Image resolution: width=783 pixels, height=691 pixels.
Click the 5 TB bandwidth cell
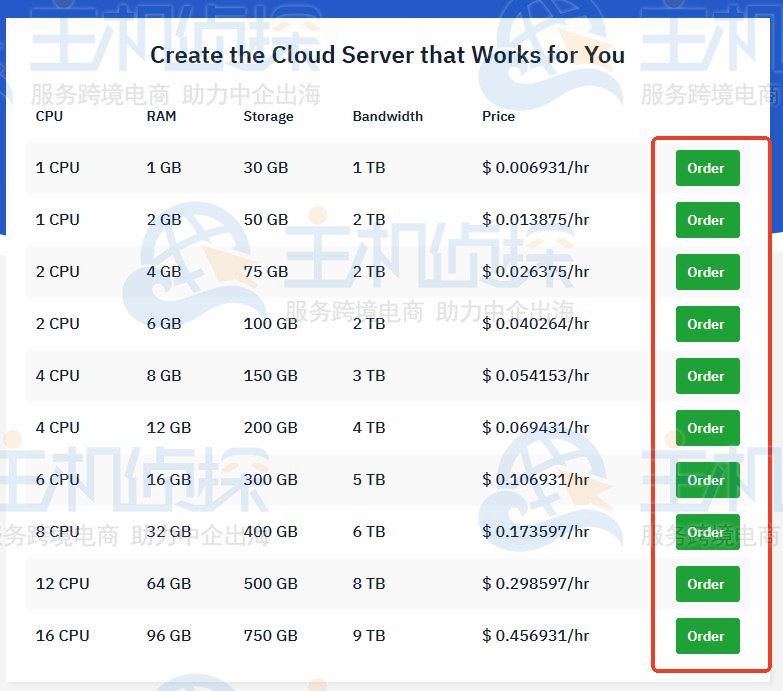369,479
